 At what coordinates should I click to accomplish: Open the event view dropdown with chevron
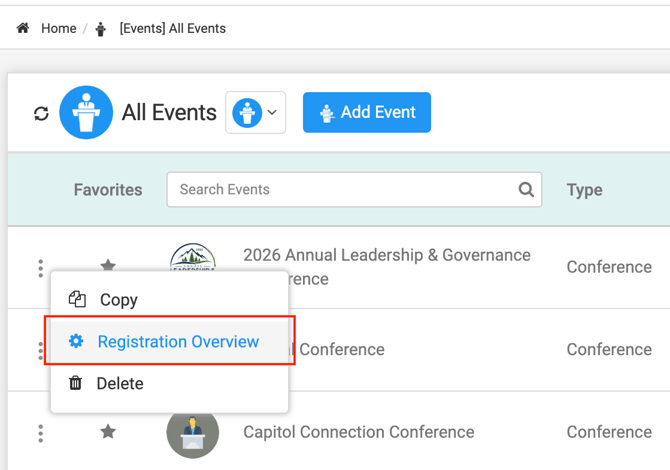[256, 112]
